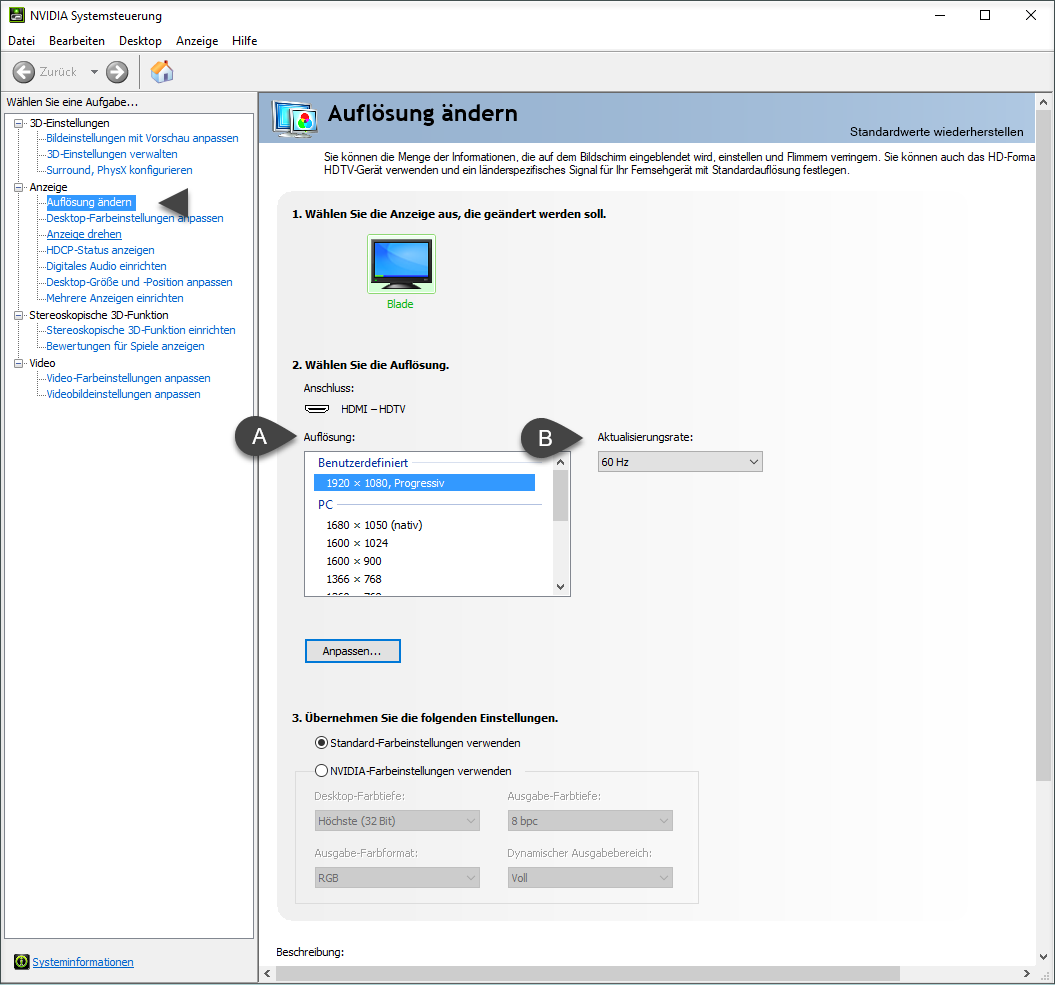1055x985 pixels.
Task: Open Videobildeinstellungen anpassen
Action: tap(123, 394)
